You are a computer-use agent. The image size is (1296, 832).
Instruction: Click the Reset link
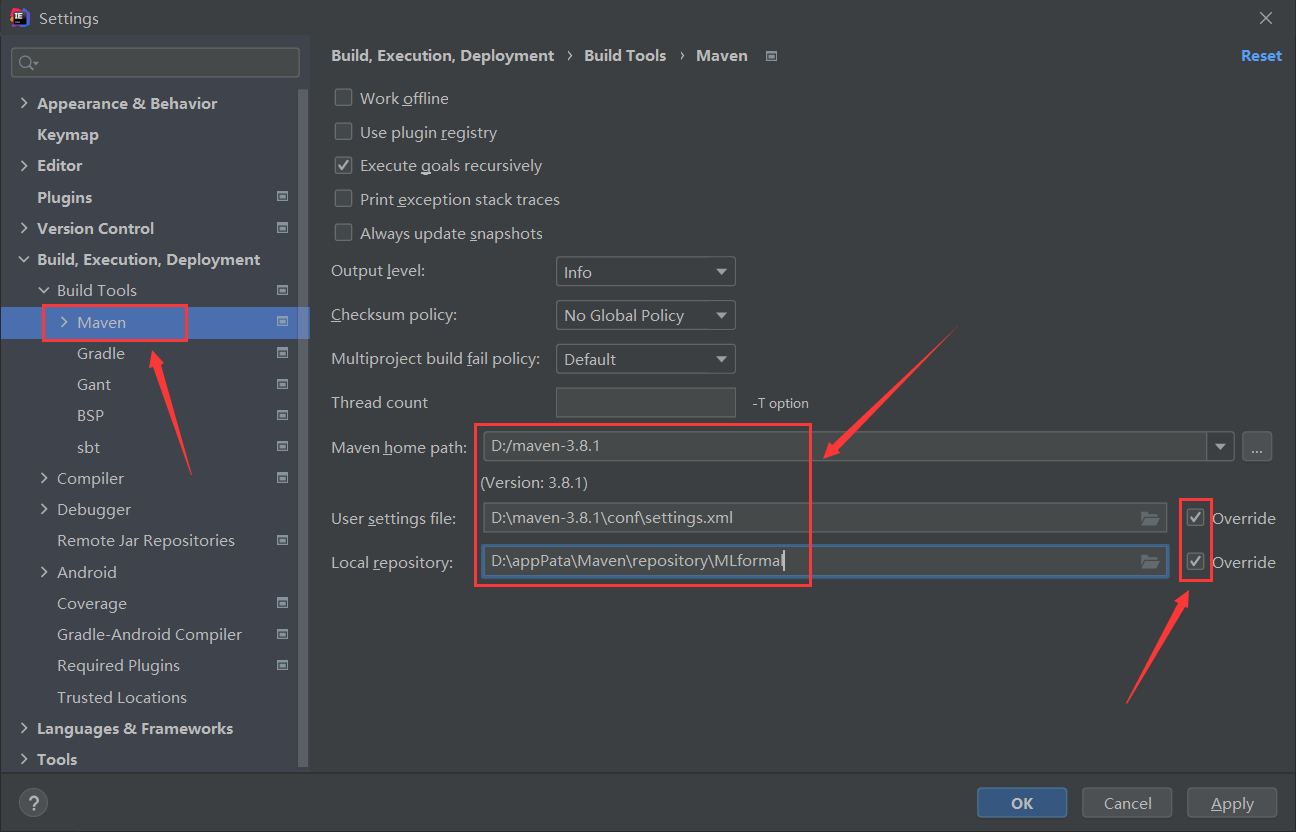click(1261, 56)
